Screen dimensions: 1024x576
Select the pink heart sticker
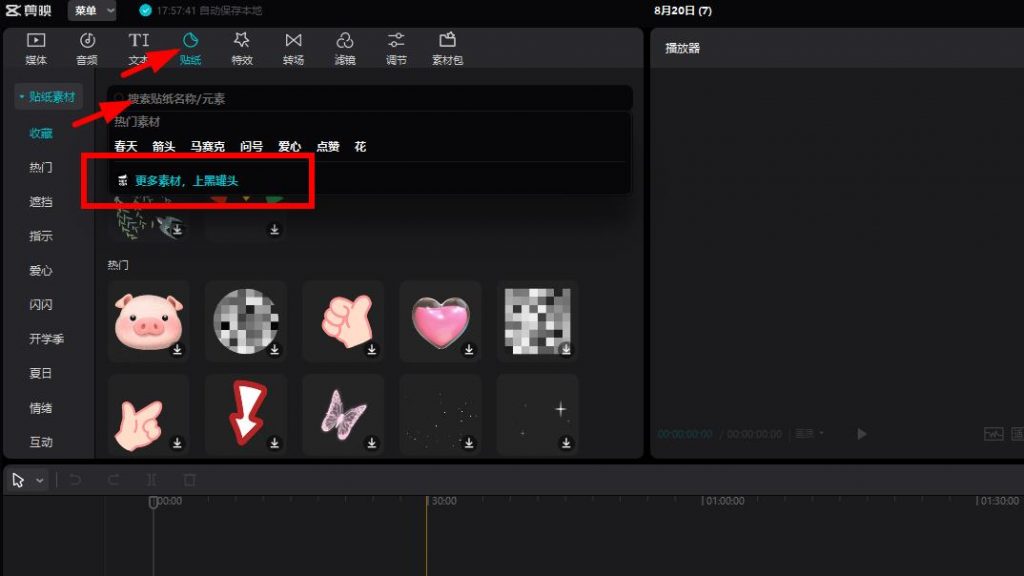(x=440, y=321)
